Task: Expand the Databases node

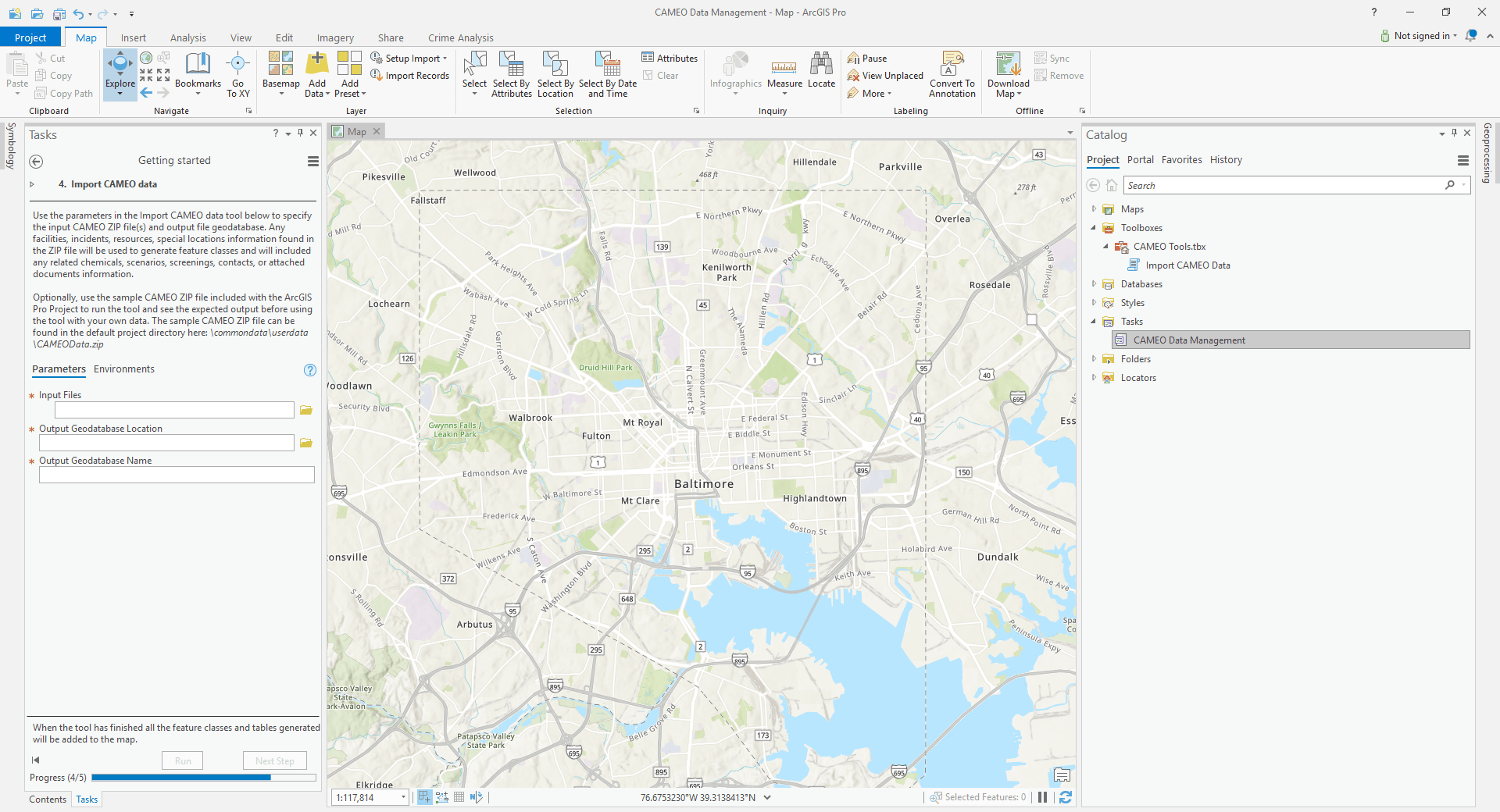Action: click(x=1094, y=284)
